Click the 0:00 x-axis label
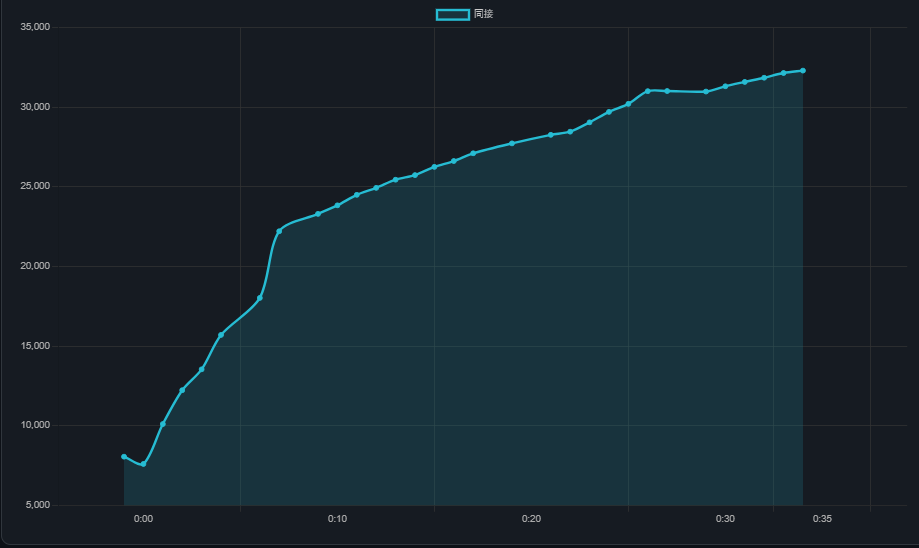The width and height of the screenshot is (919, 548). [143, 519]
